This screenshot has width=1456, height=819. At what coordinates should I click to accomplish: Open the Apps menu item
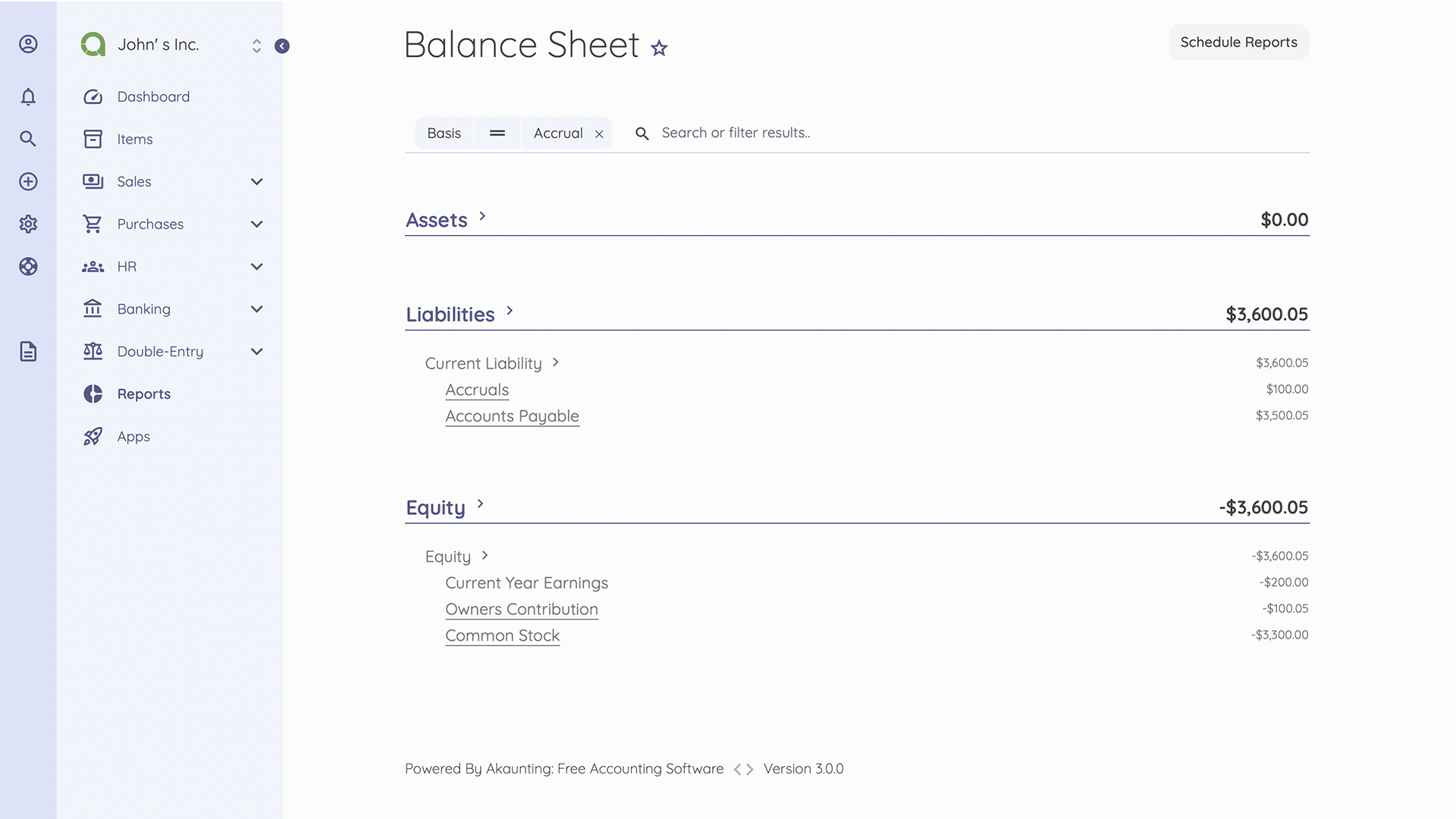coord(133,437)
